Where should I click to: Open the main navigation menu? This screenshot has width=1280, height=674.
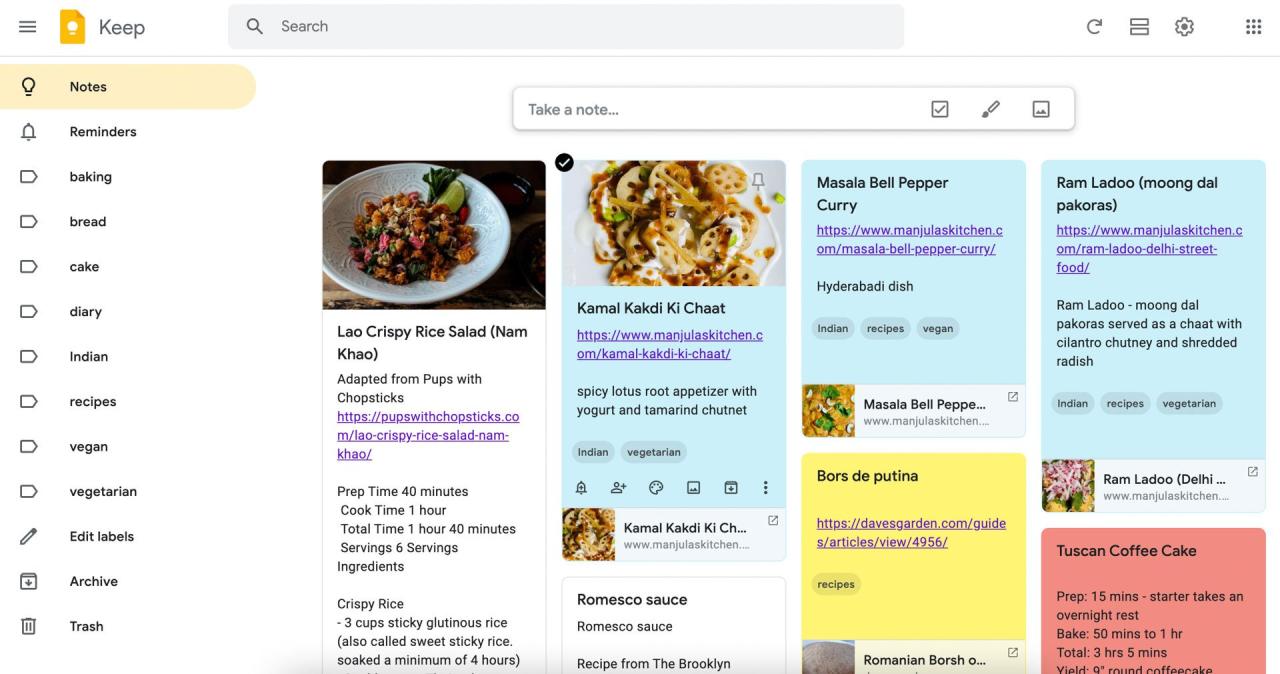click(x=27, y=26)
